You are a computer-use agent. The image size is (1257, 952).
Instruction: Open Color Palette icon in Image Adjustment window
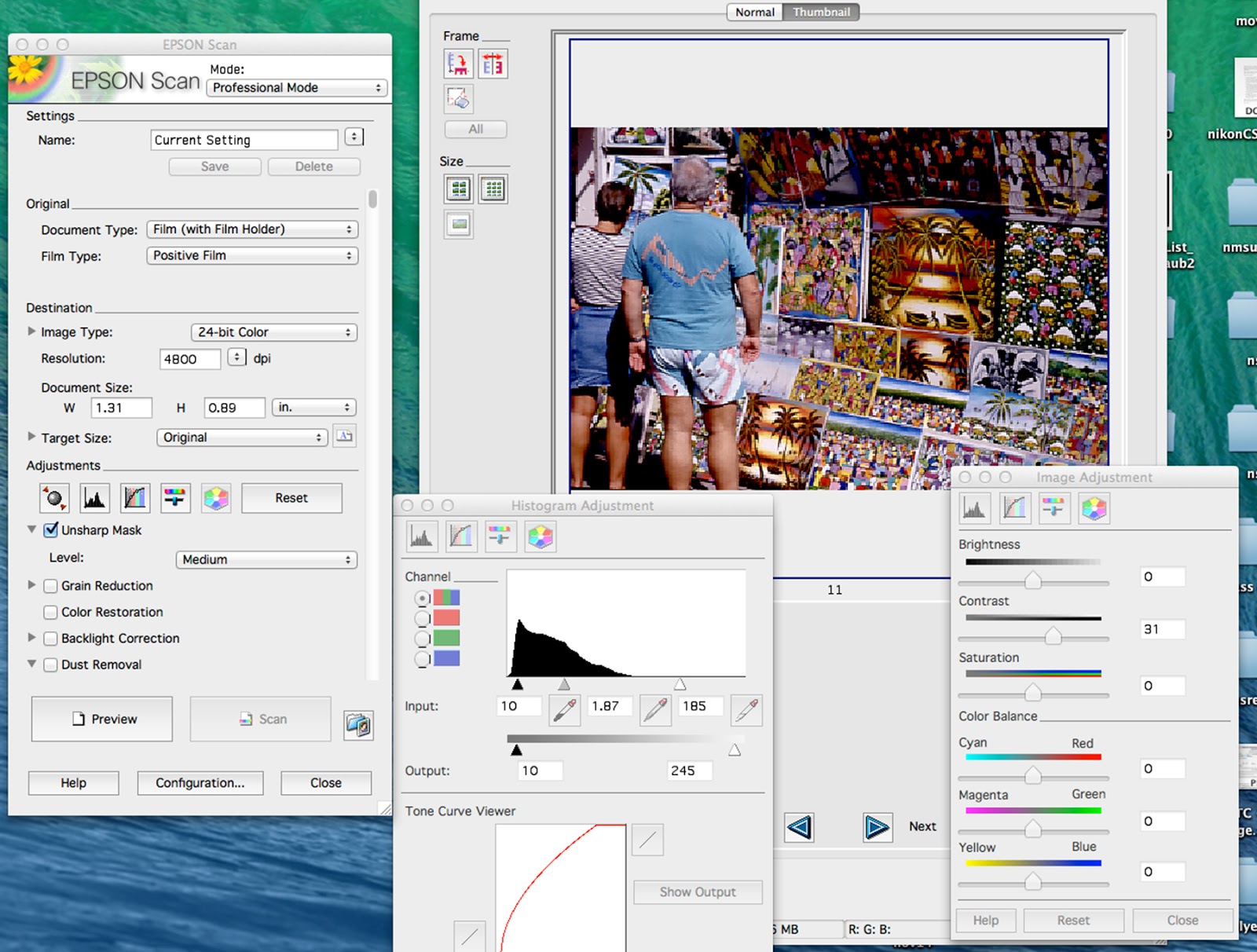[x=1094, y=509]
